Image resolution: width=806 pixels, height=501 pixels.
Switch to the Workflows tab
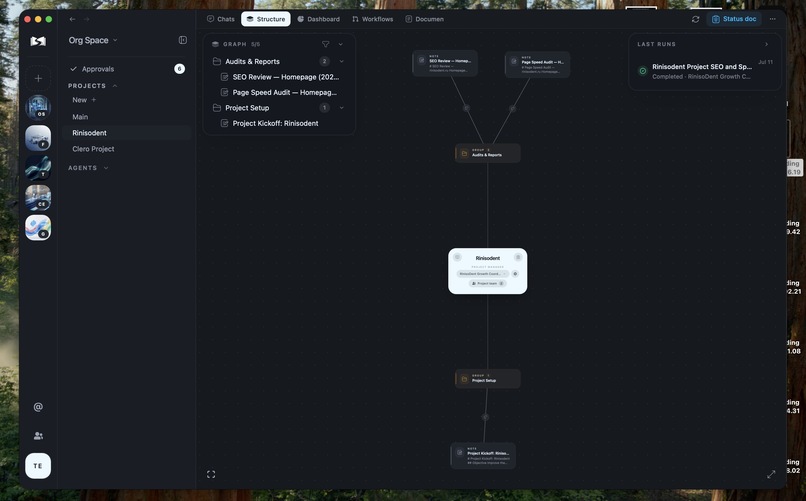pyautogui.click(x=373, y=19)
